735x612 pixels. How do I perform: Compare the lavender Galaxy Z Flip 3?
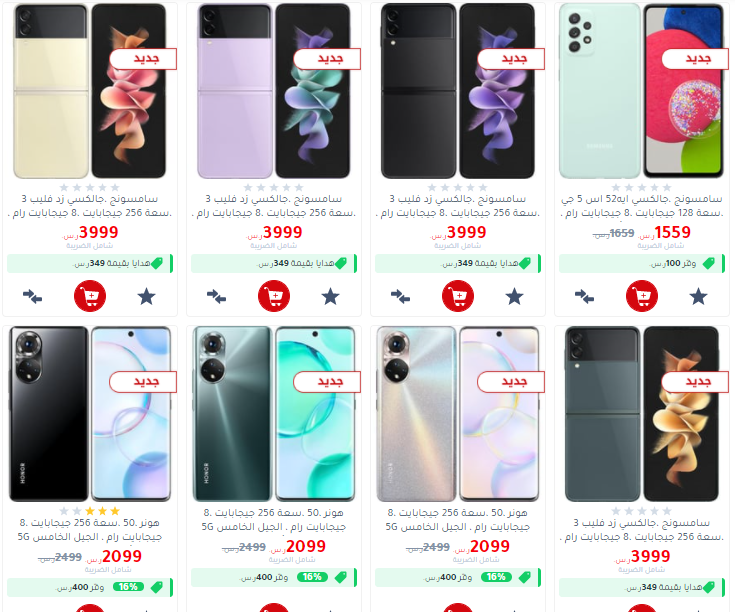click(217, 297)
